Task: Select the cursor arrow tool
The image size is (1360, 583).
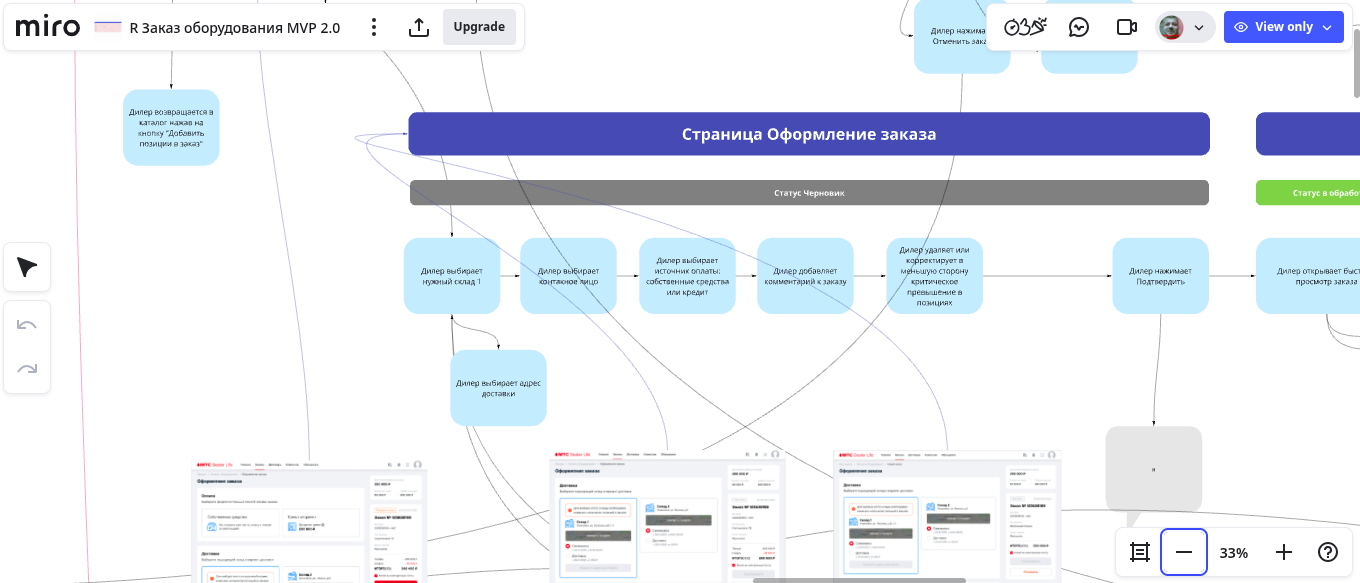Action: point(27,267)
